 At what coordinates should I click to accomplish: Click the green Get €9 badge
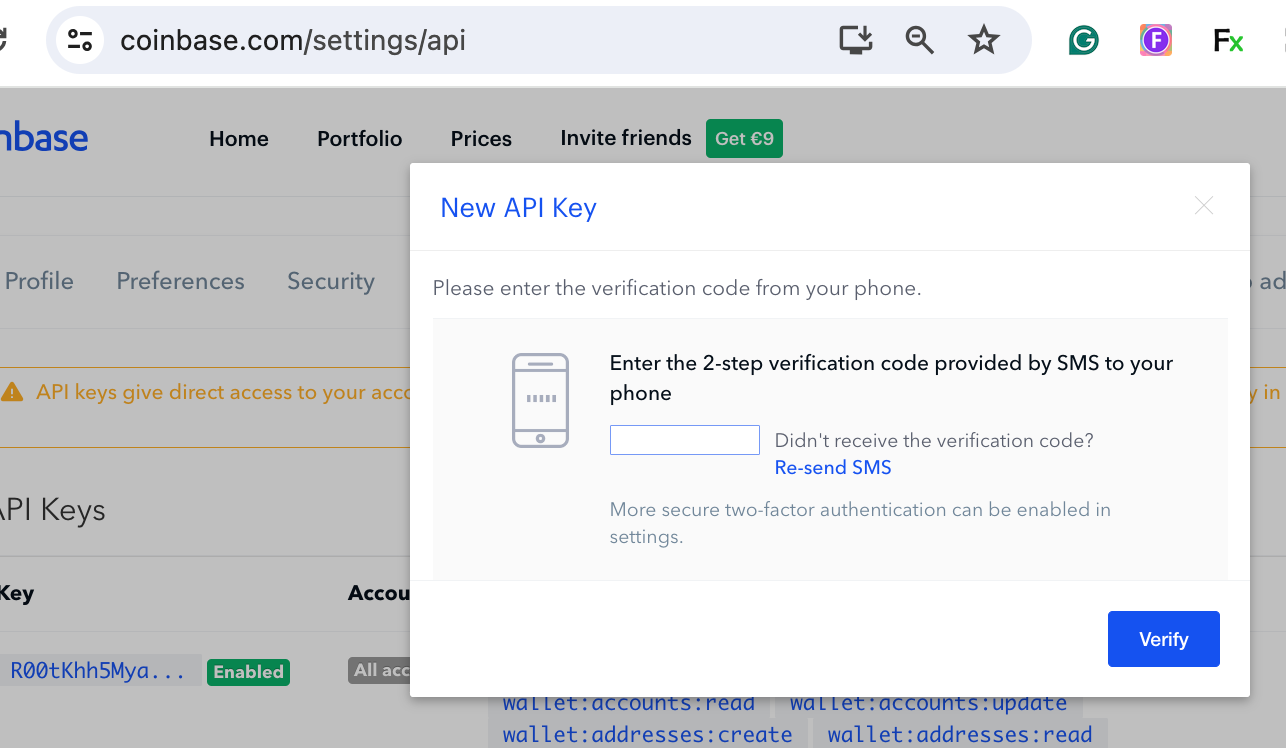click(744, 138)
